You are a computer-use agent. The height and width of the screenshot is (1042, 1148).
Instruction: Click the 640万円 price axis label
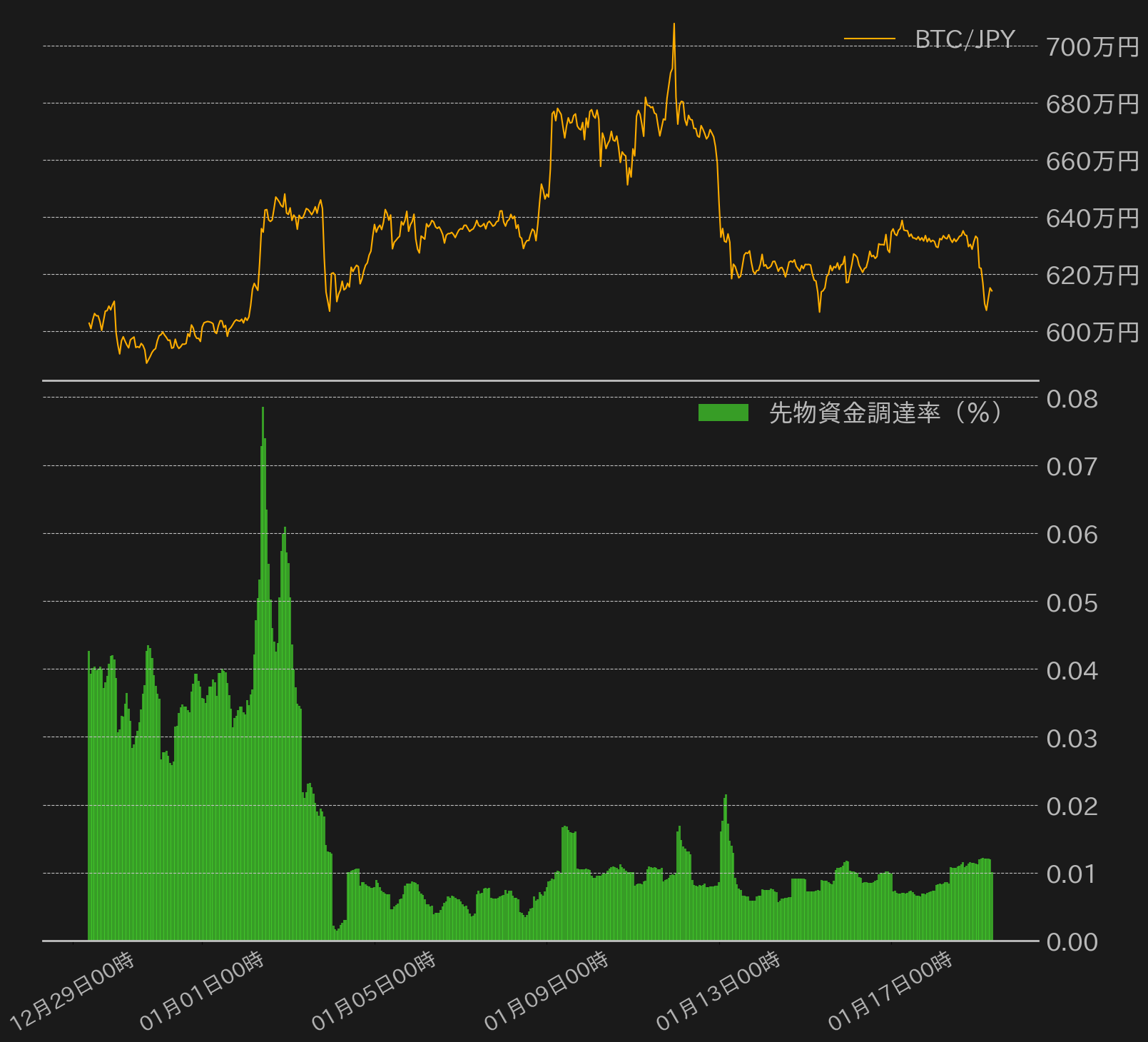point(1092,218)
